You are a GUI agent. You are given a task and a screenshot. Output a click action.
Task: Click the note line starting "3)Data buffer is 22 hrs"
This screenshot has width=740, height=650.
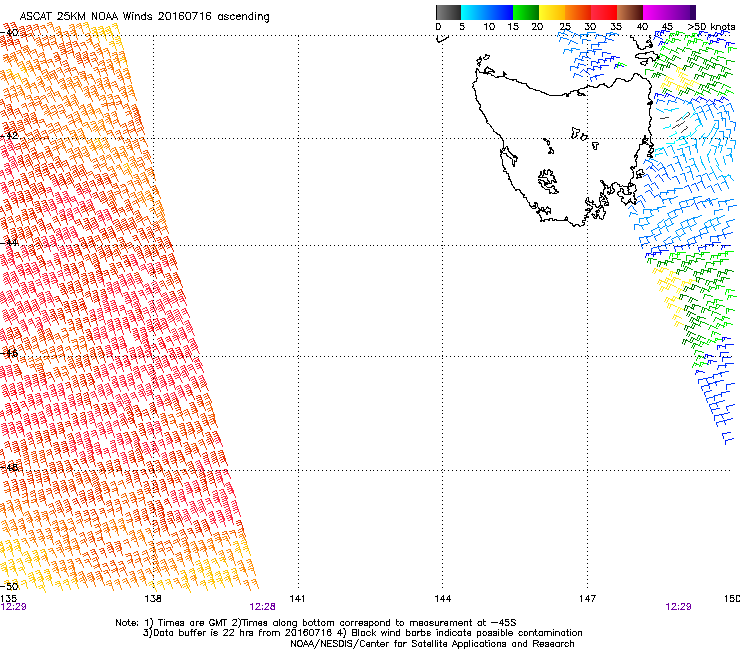click(x=362, y=633)
